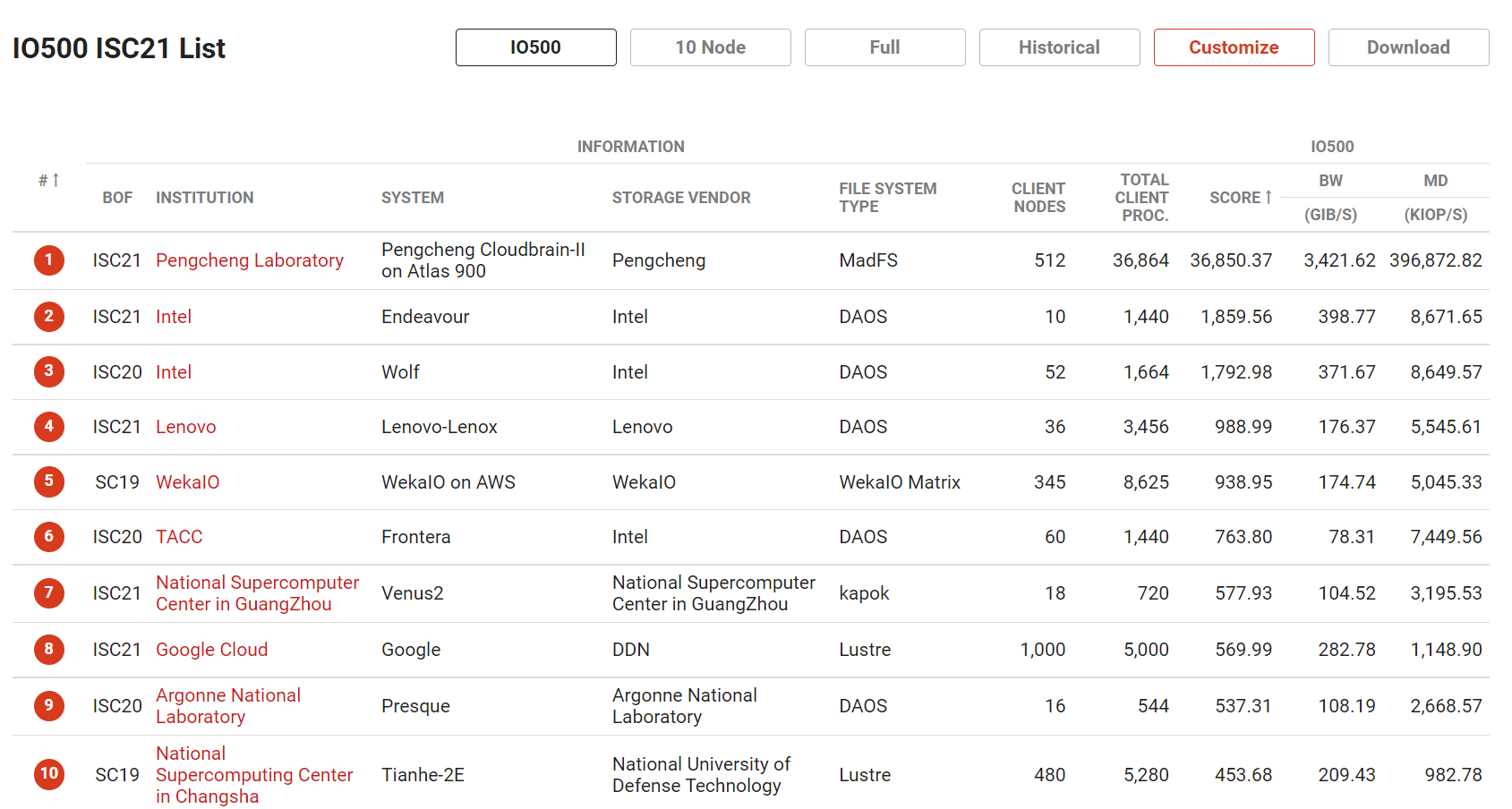Image resolution: width=1512 pixels, height=809 pixels.
Task: Click the rank 9 red badge
Action: [49, 705]
